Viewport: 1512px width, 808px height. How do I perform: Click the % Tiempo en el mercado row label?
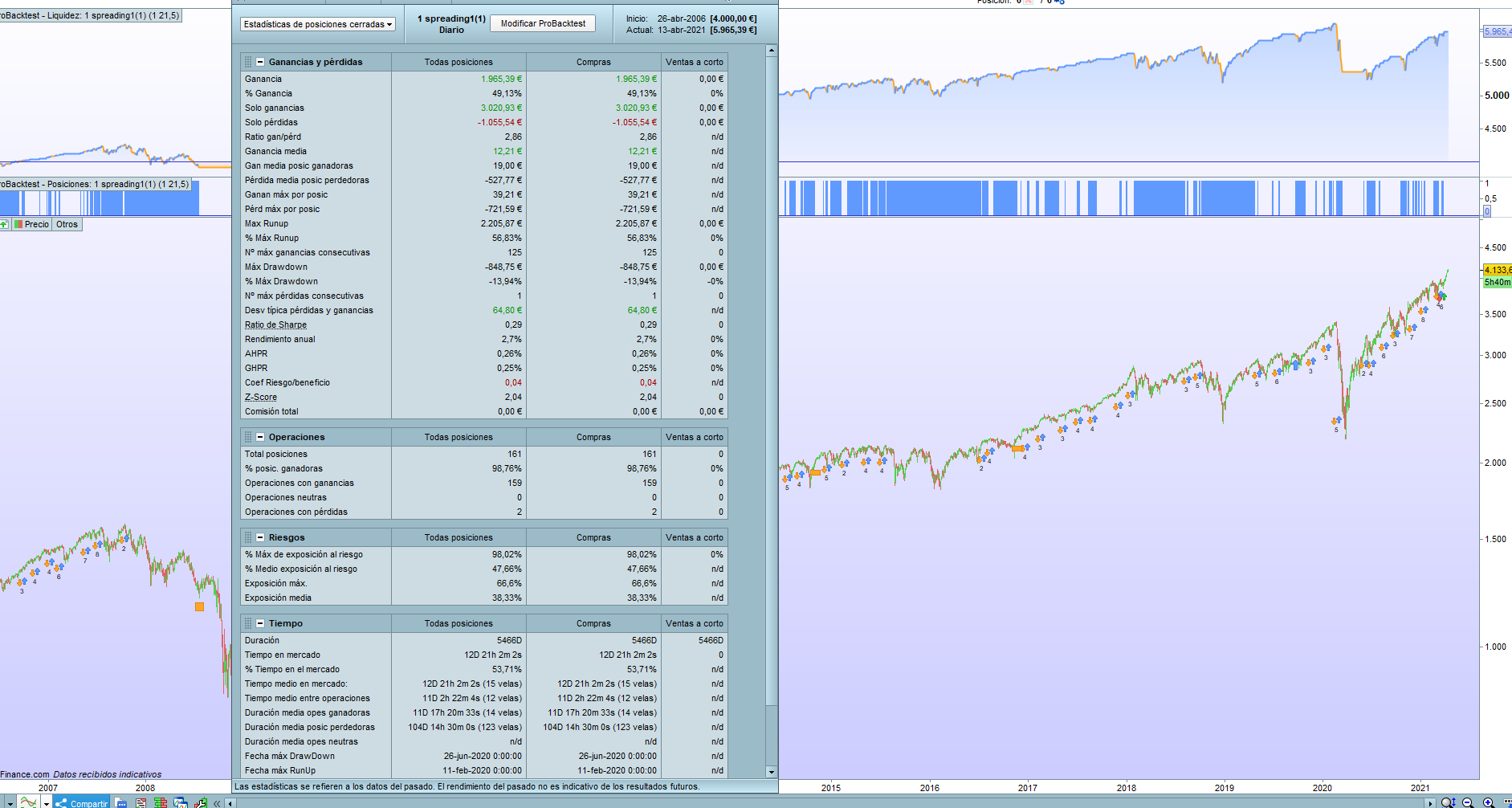click(x=292, y=669)
